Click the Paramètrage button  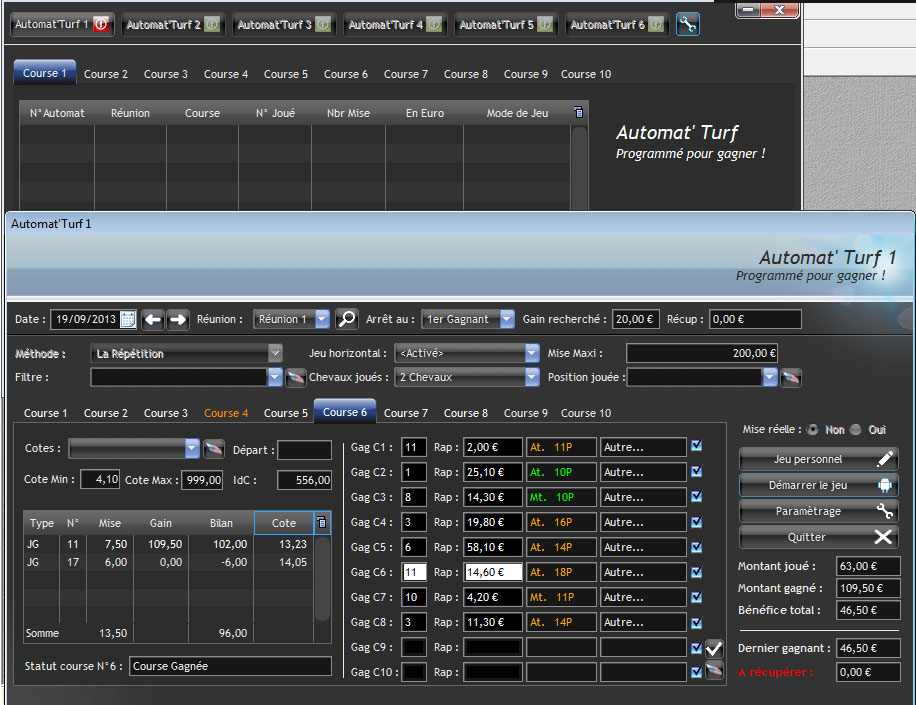pos(818,511)
